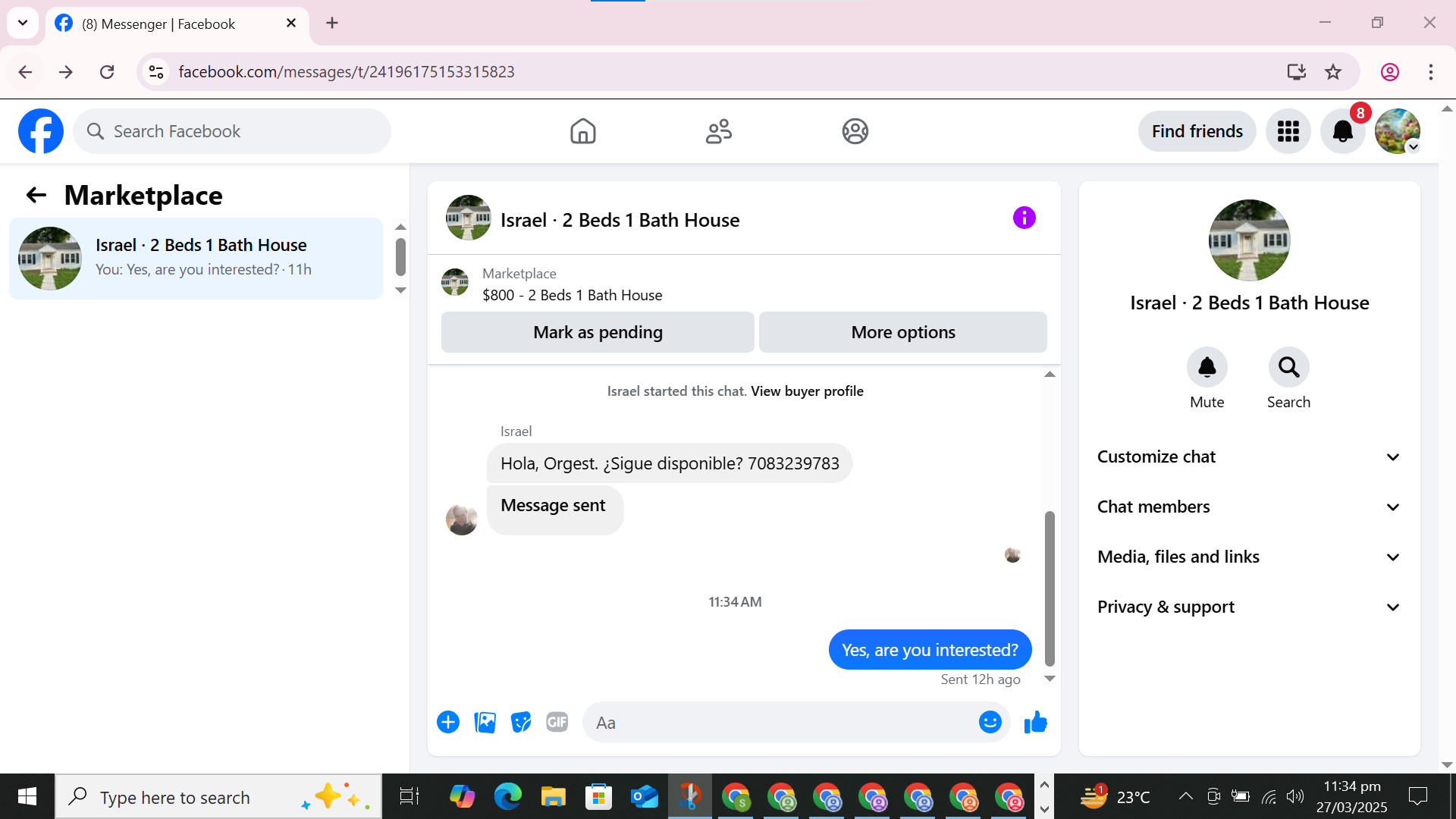Open Chrome profile icon

1389,72
